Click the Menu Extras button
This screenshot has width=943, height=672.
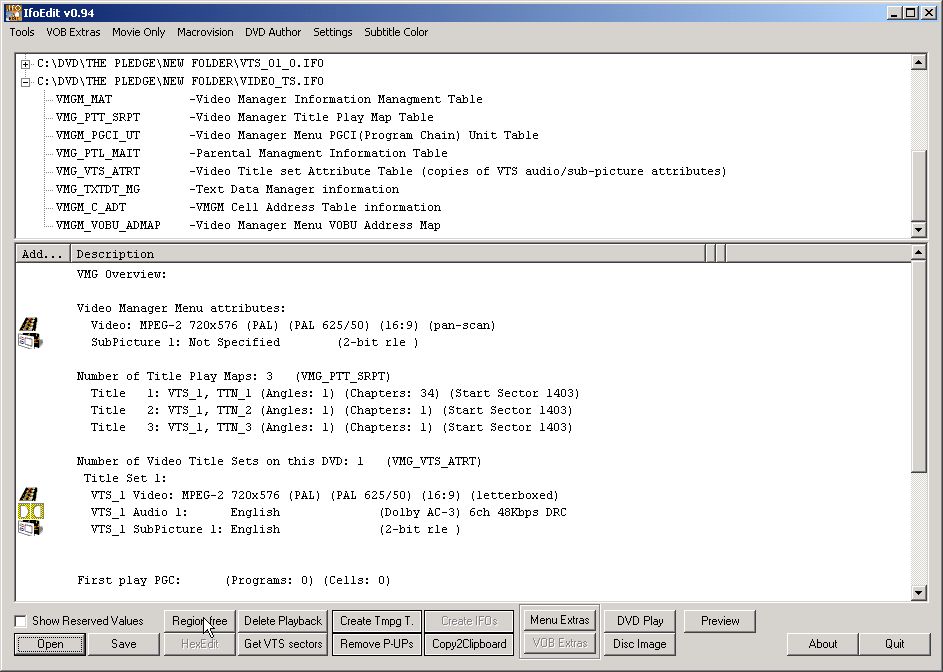click(559, 620)
